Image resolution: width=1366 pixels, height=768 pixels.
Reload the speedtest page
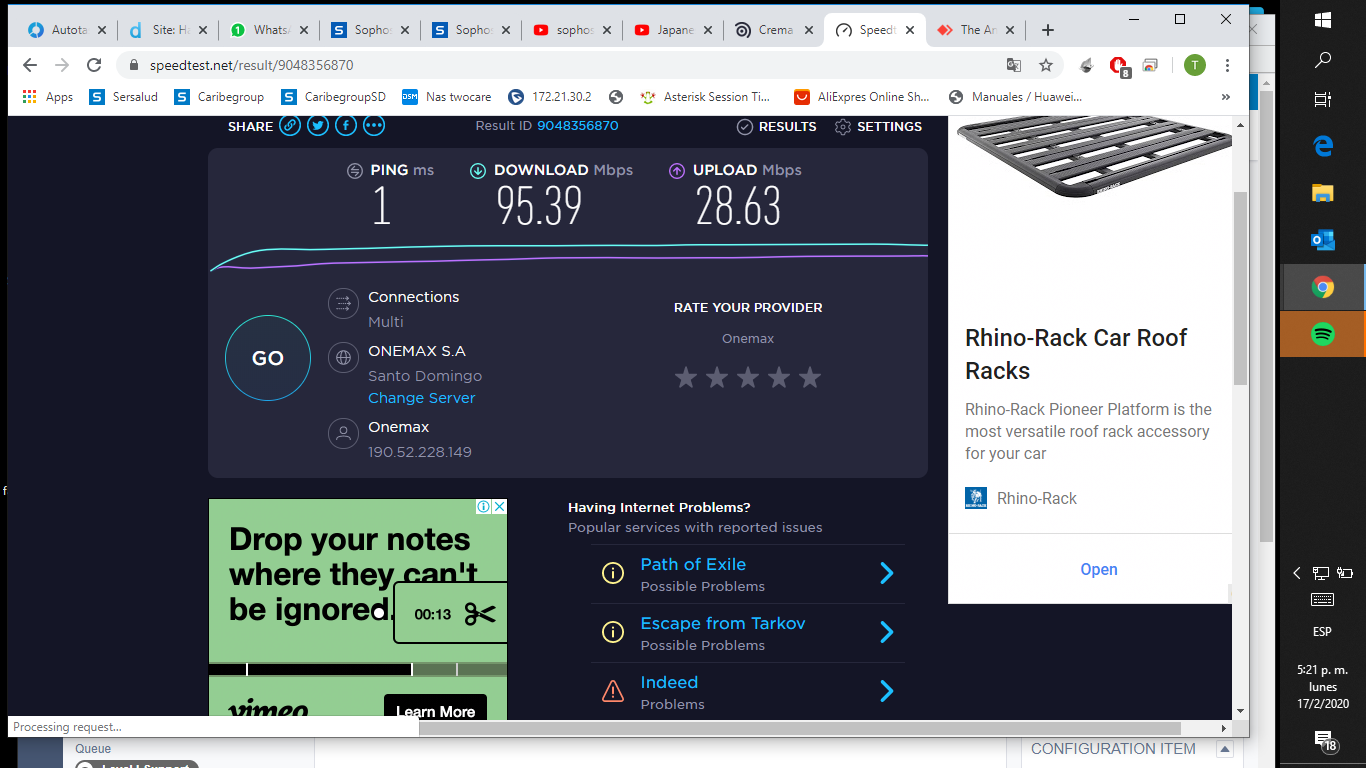point(94,65)
